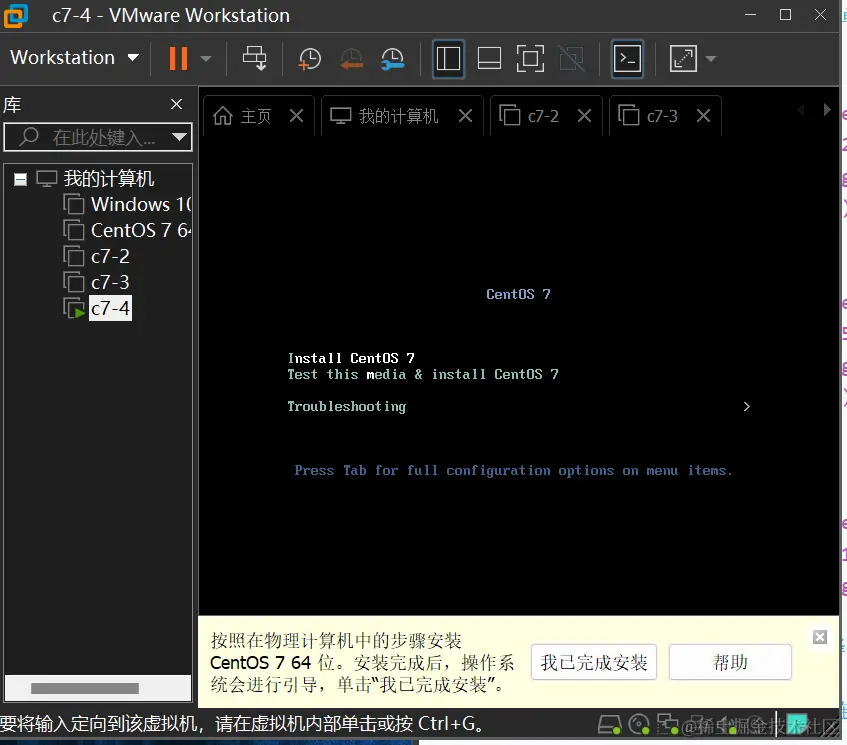The image size is (847, 745).
Task: Select 我的计算机 in the library tree
Action: click(x=109, y=178)
